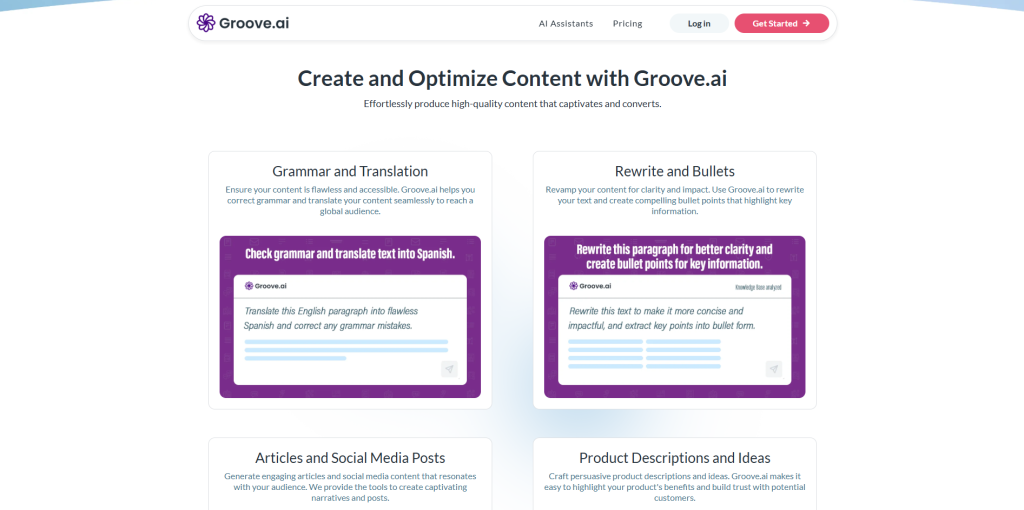Click the 'Craft persuasive product descriptions' description
Image resolution: width=1024 pixels, height=510 pixels.
tap(675, 487)
